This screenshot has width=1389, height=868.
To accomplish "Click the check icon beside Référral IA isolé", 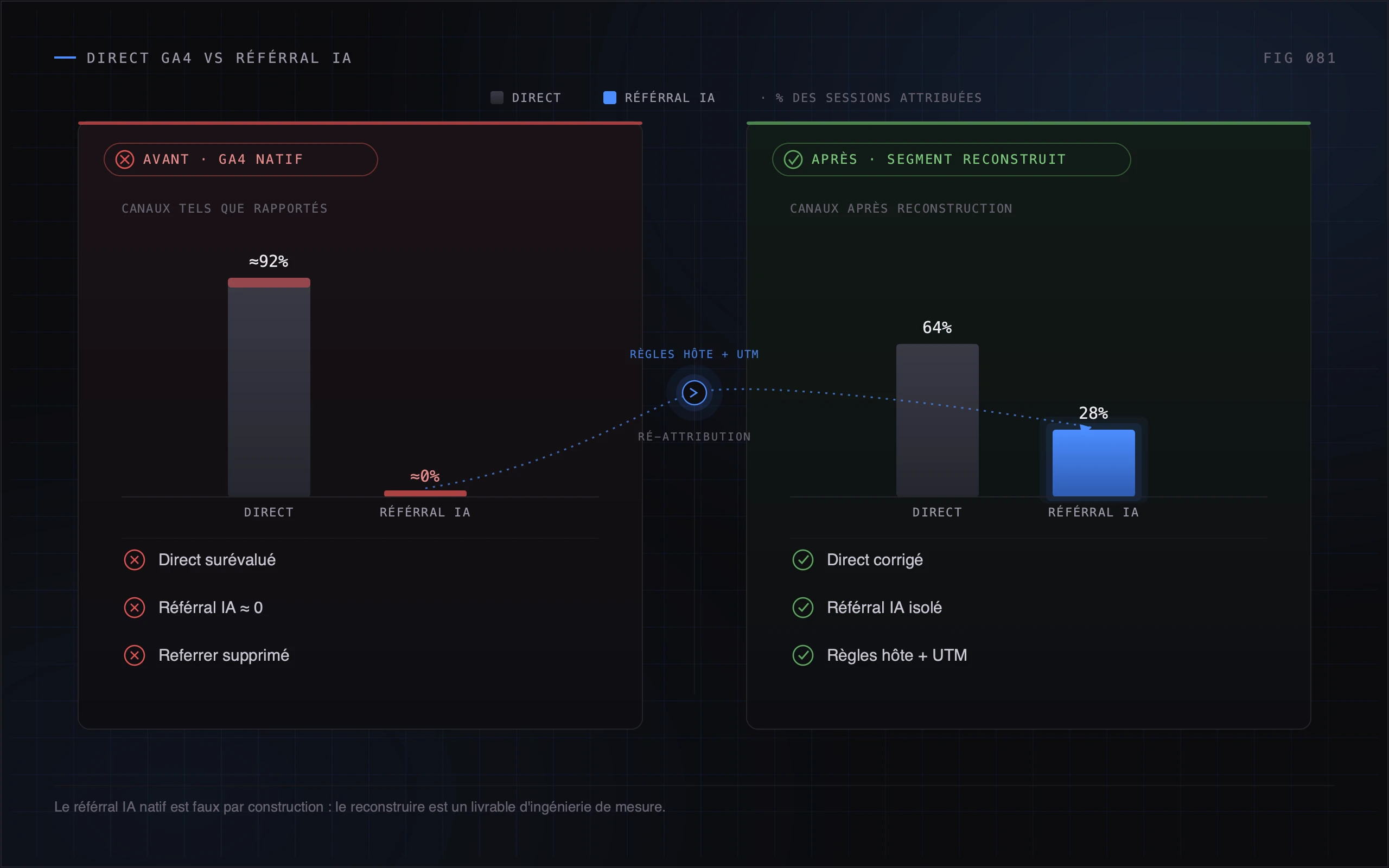I will coord(803,608).
